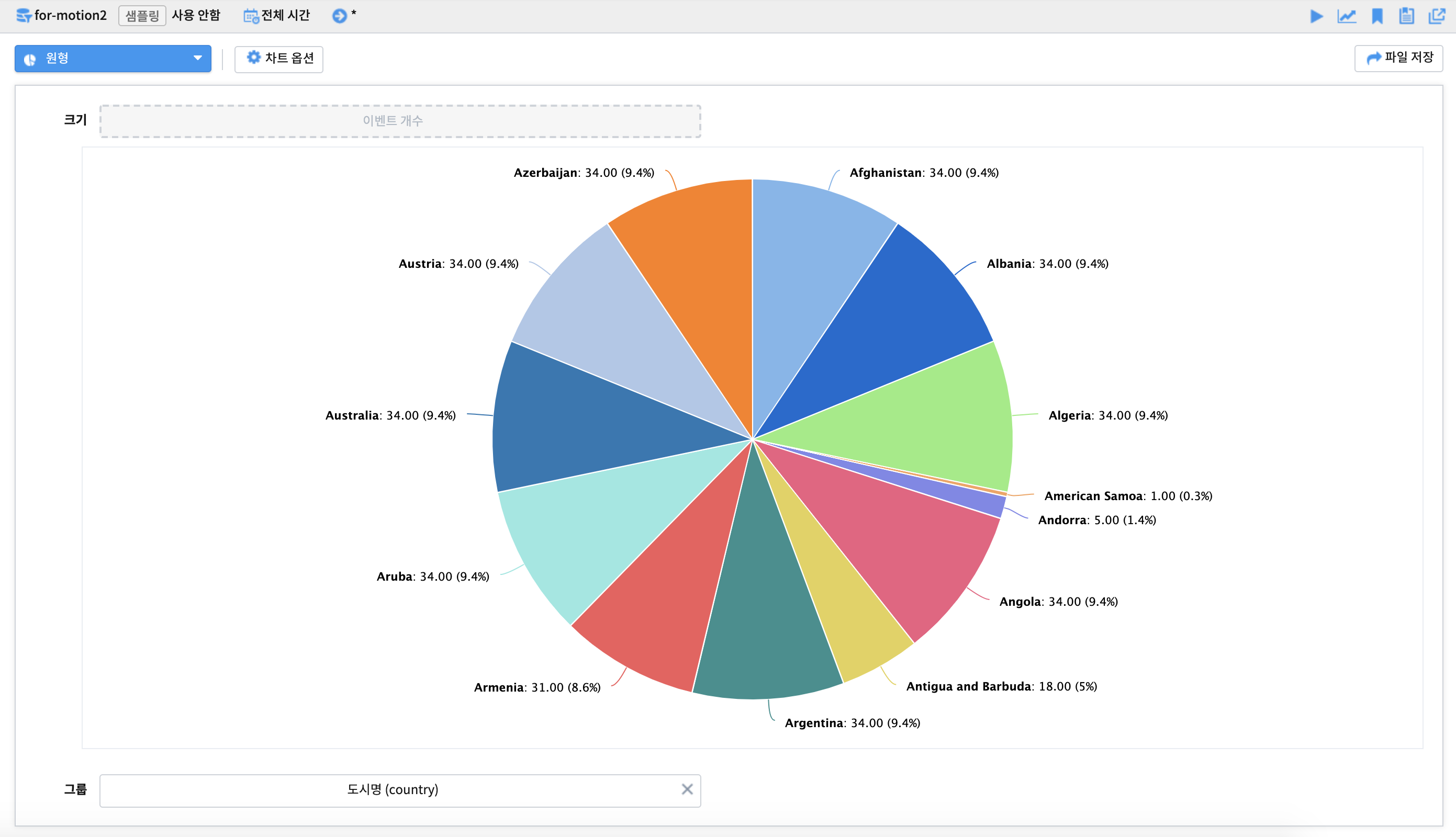
Task: Click the 파일 저장 button
Action: 1398,58
